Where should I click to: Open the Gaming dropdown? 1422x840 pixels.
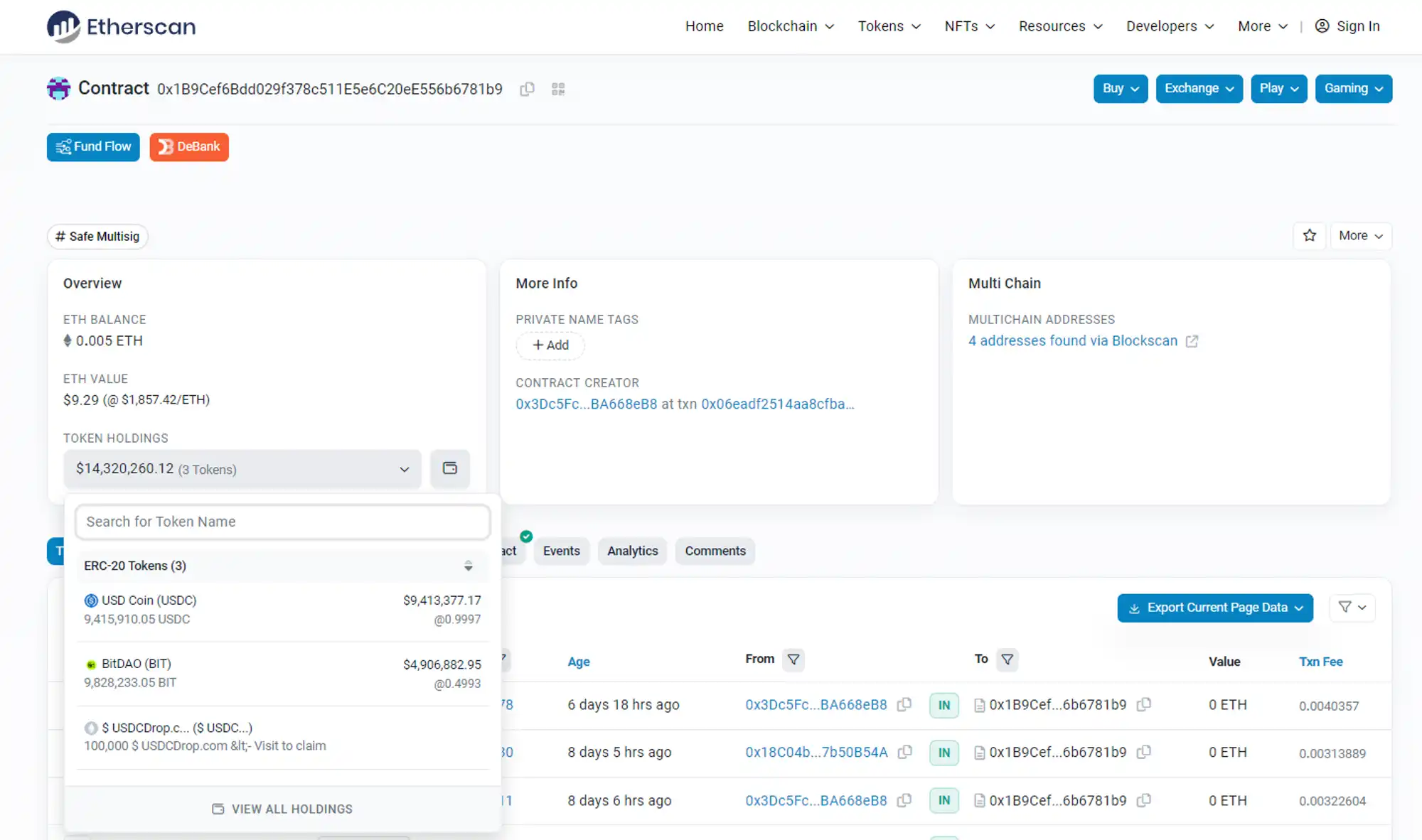coord(1353,89)
